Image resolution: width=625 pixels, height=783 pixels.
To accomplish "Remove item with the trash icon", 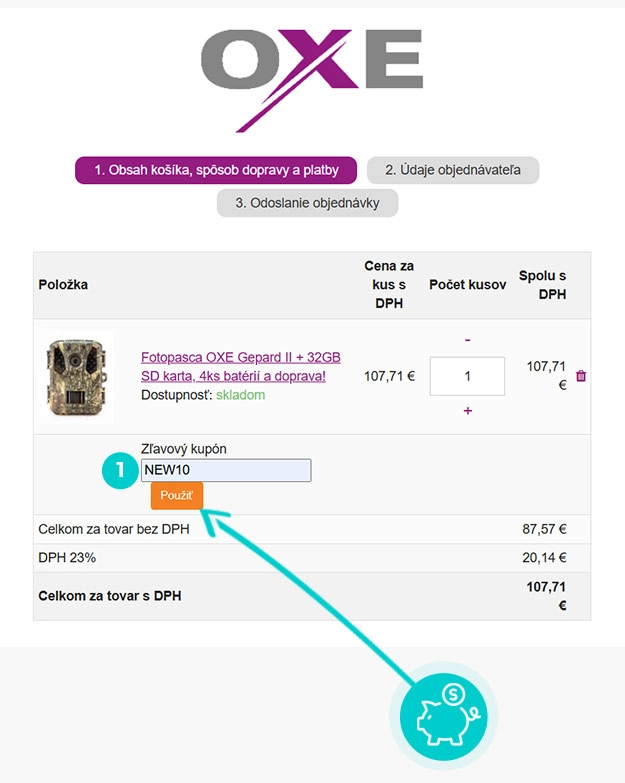I will click(581, 376).
